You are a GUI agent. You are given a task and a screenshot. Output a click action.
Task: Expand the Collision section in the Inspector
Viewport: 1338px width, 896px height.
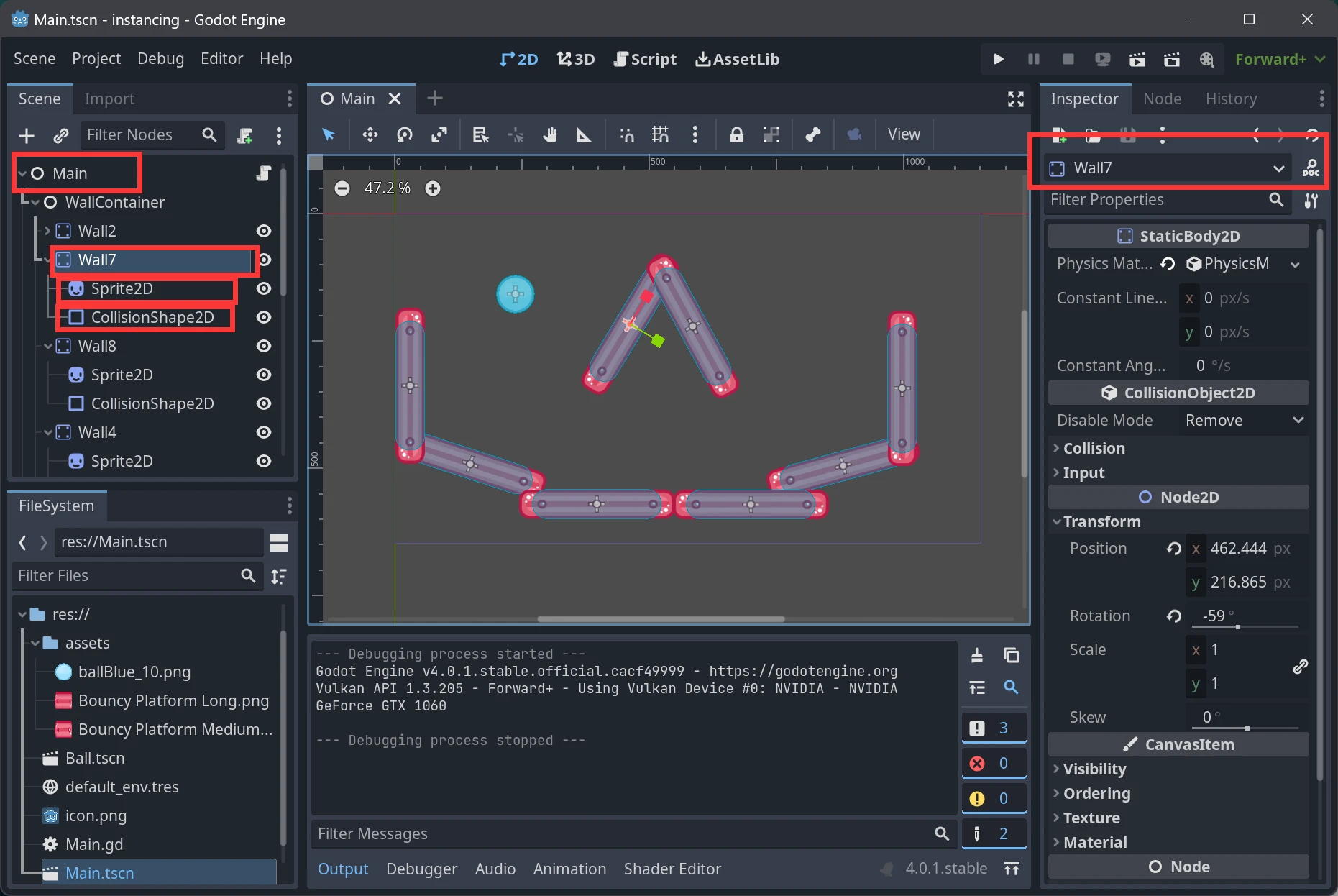pyautogui.click(x=1094, y=448)
